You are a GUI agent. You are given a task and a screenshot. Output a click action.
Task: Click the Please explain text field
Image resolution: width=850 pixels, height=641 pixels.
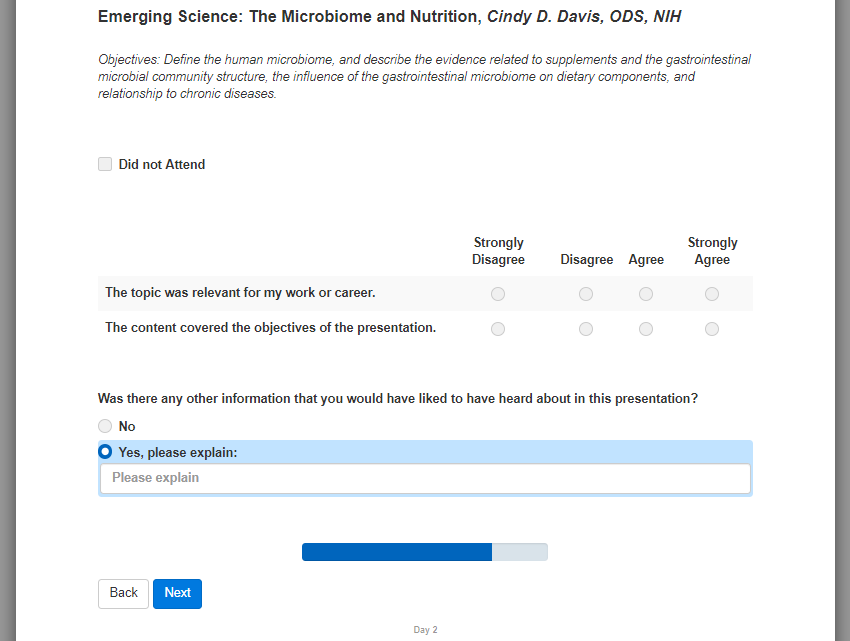click(425, 478)
